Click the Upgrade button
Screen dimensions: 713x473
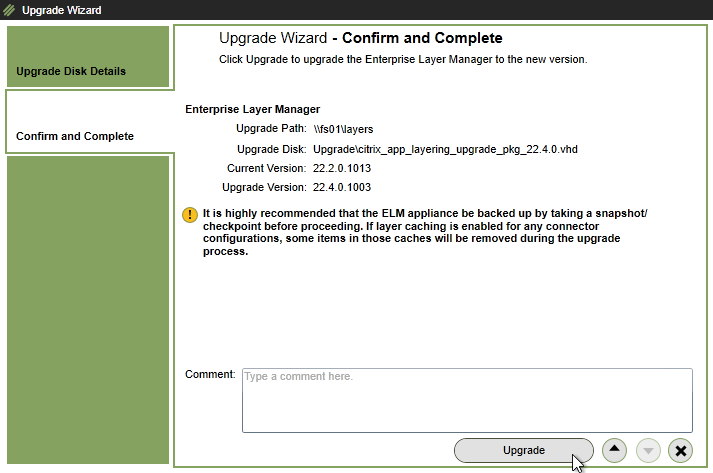pyautogui.click(x=523, y=450)
